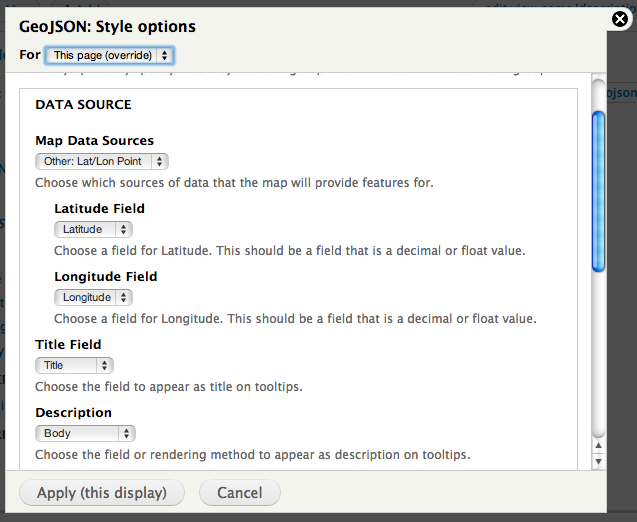This screenshot has width=637, height=522.
Task: Open the Longitude Field dropdown
Action: (93, 297)
